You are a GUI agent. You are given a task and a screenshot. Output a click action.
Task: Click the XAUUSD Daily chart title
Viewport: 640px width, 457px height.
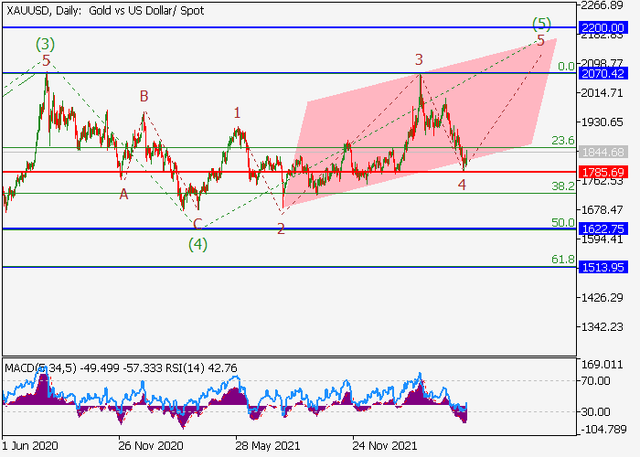105,11
